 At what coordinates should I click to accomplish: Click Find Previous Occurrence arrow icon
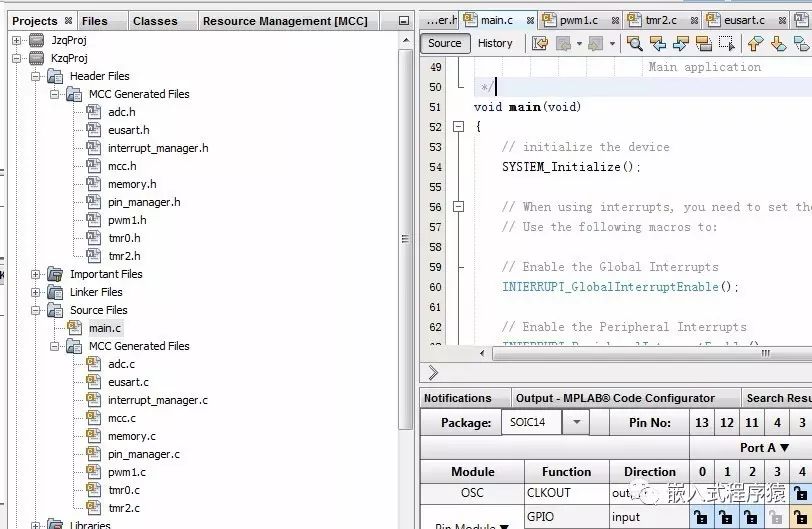[658, 43]
